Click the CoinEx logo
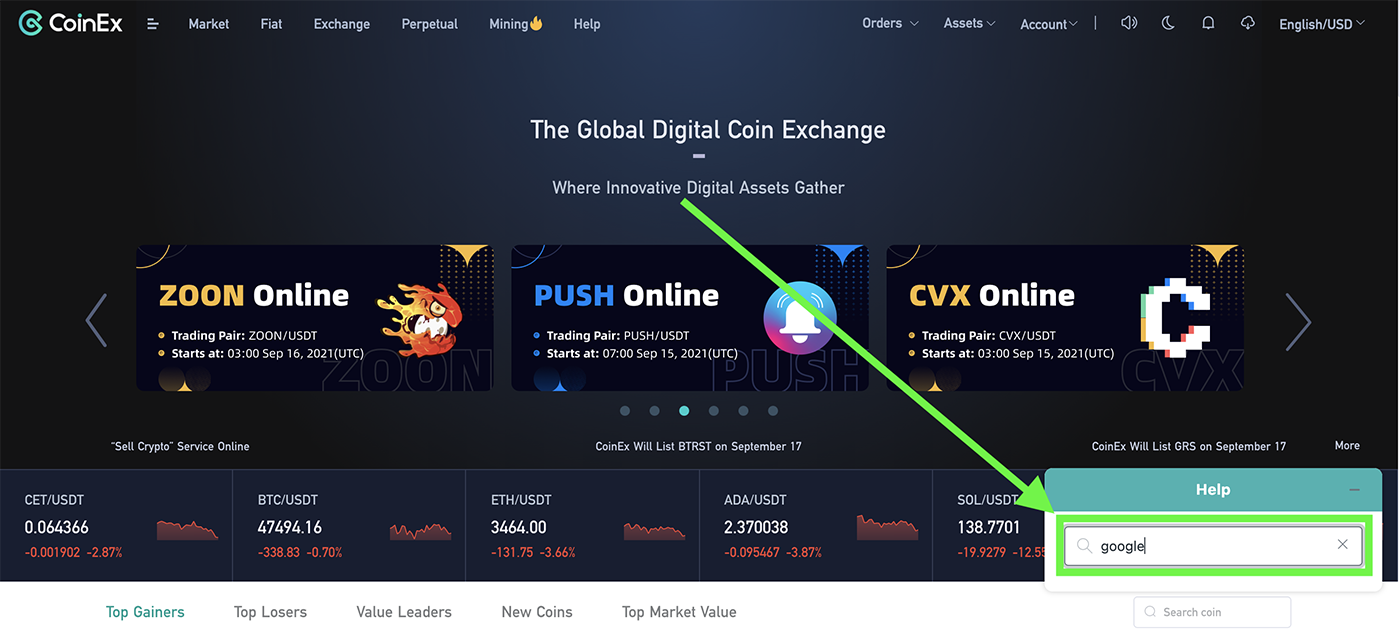Image resolution: width=1400 pixels, height=632 pixels. tap(71, 22)
